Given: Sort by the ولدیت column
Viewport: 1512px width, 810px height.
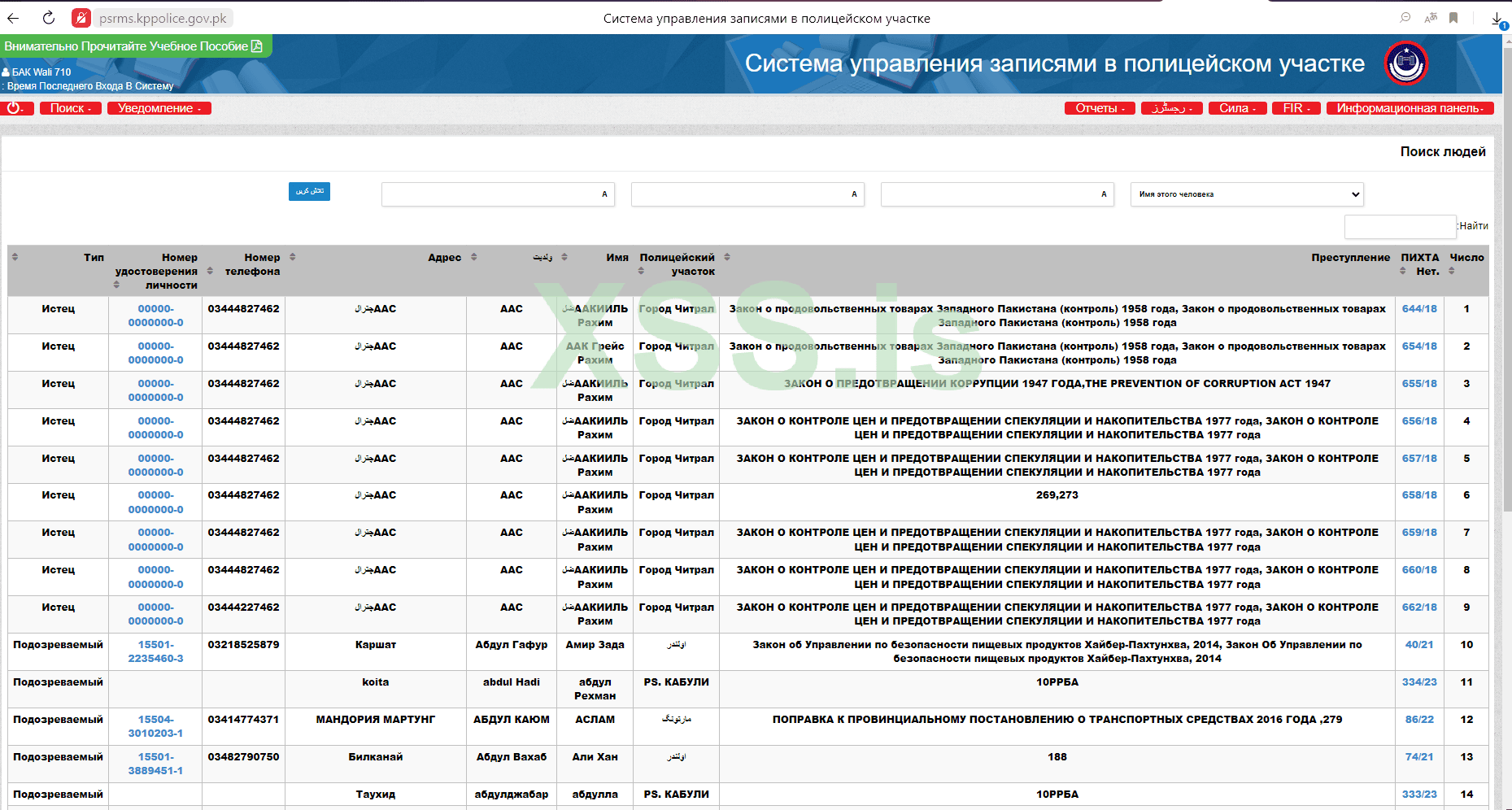Looking at the screenshot, I should point(474,257).
